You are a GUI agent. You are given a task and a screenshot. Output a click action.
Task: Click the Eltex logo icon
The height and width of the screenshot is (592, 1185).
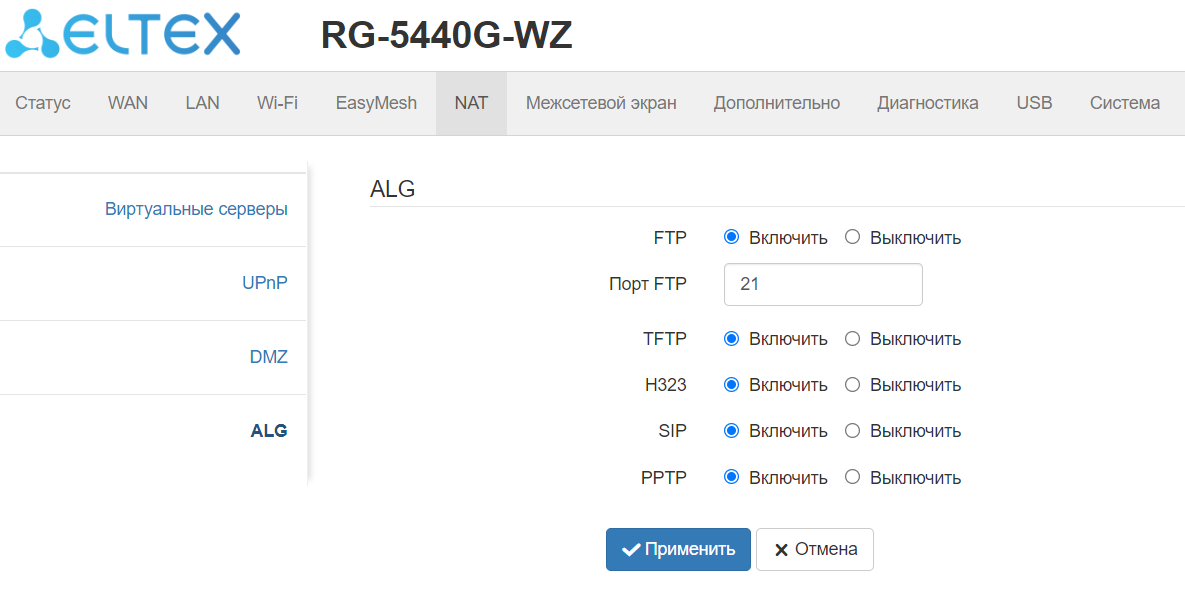(33, 35)
